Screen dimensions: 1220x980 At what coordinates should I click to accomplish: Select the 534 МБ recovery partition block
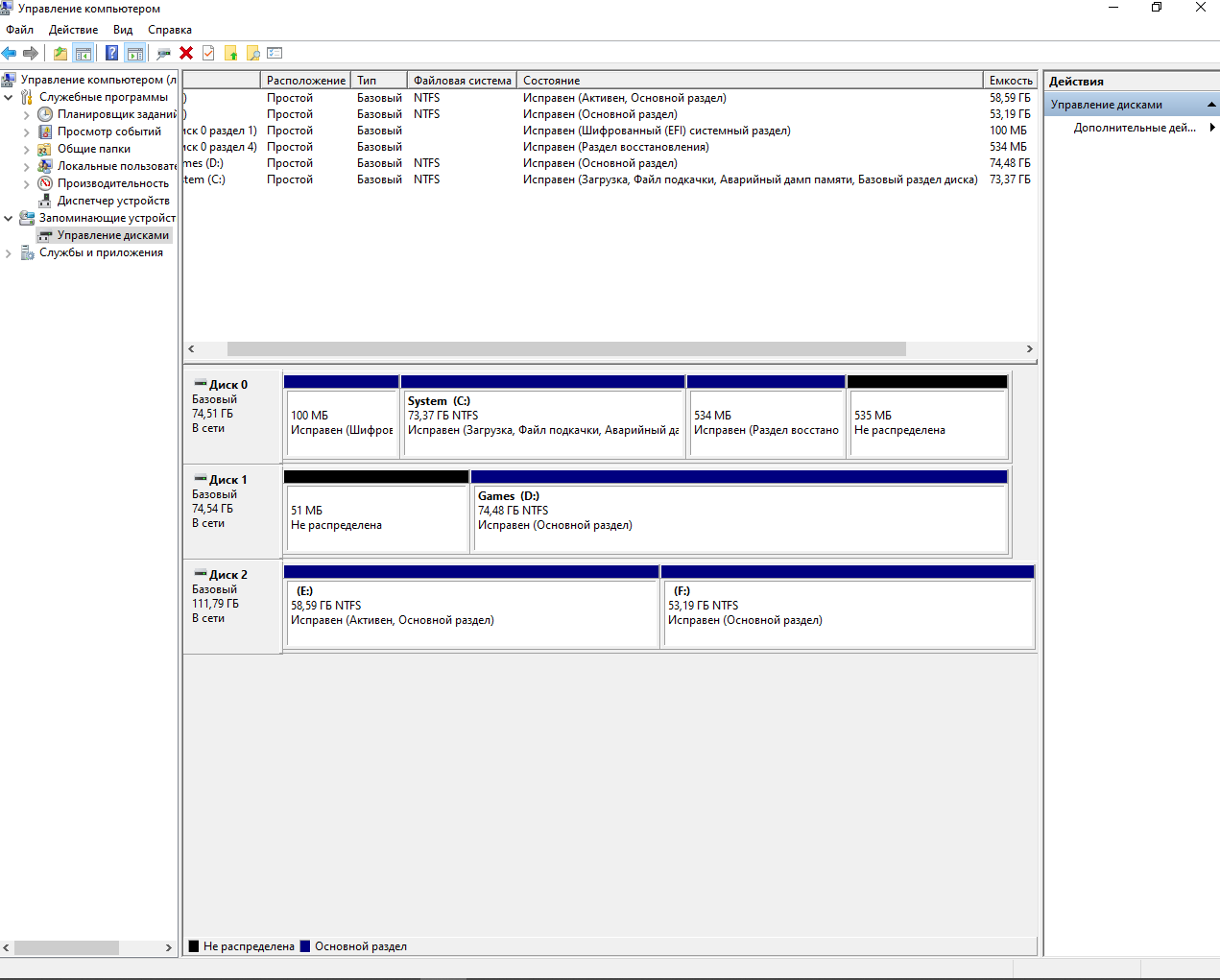click(x=766, y=417)
